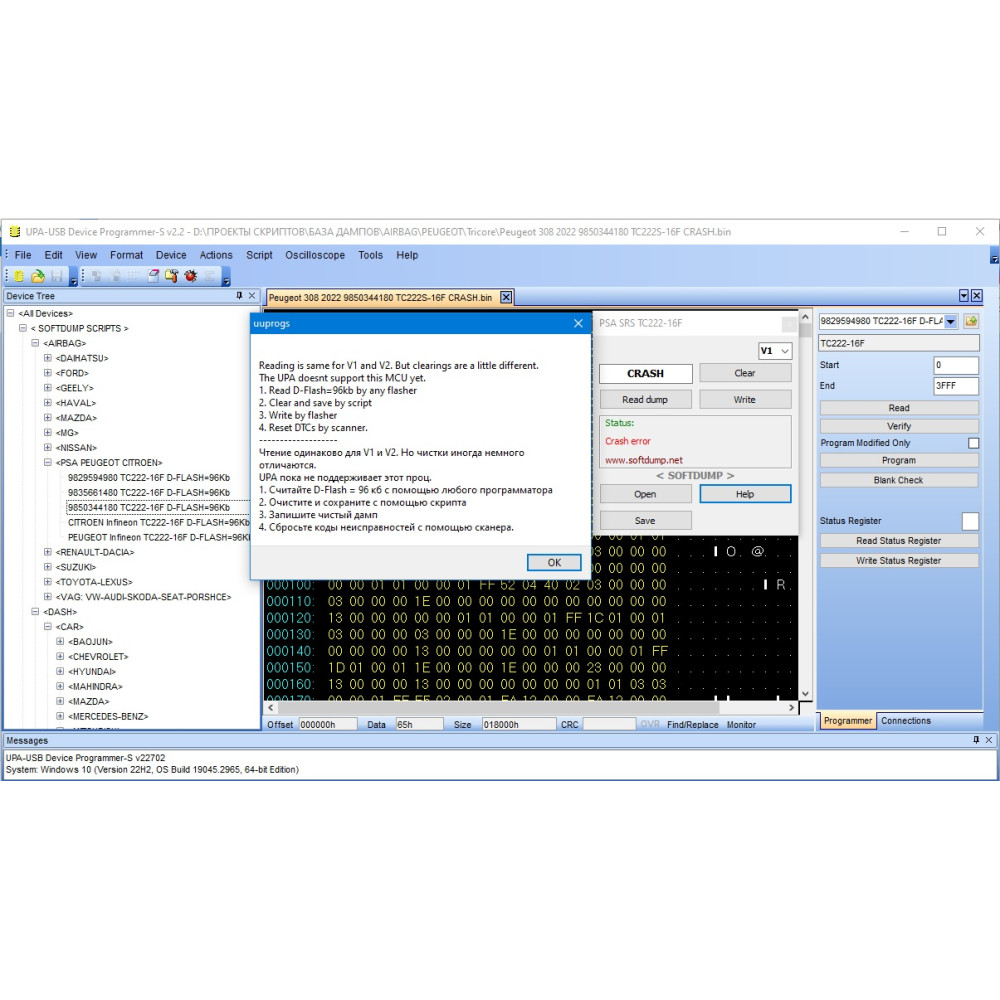
Task: Pin the Messages panel
Action: tap(976, 740)
